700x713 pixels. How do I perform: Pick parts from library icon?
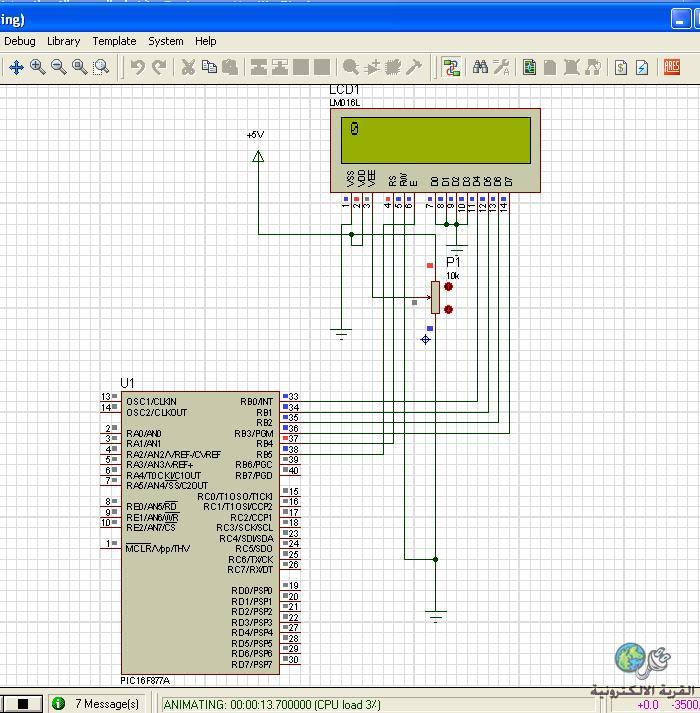coord(351,67)
